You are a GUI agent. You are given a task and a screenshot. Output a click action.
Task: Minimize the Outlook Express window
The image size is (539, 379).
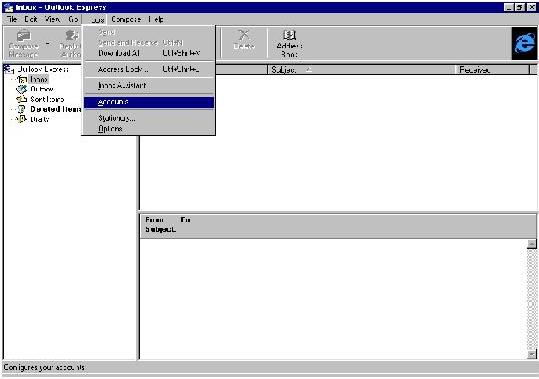[509, 7]
